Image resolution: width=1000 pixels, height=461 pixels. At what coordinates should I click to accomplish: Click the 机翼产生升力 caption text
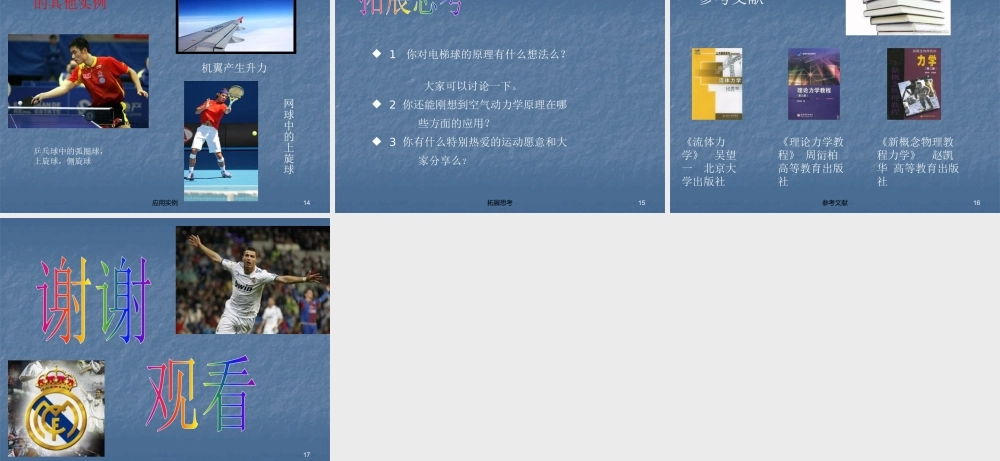[234, 68]
